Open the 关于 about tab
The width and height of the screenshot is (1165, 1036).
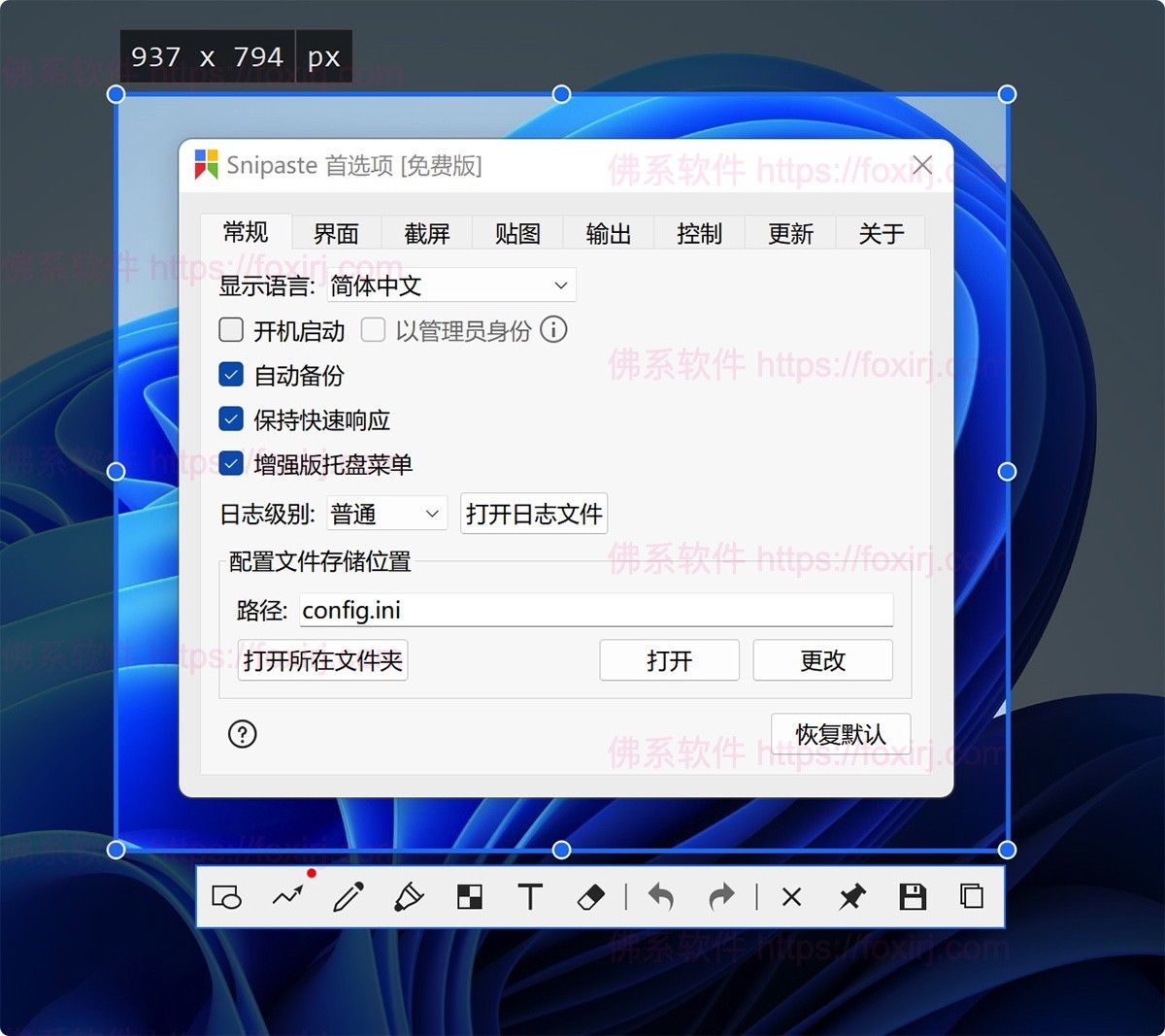click(x=881, y=233)
